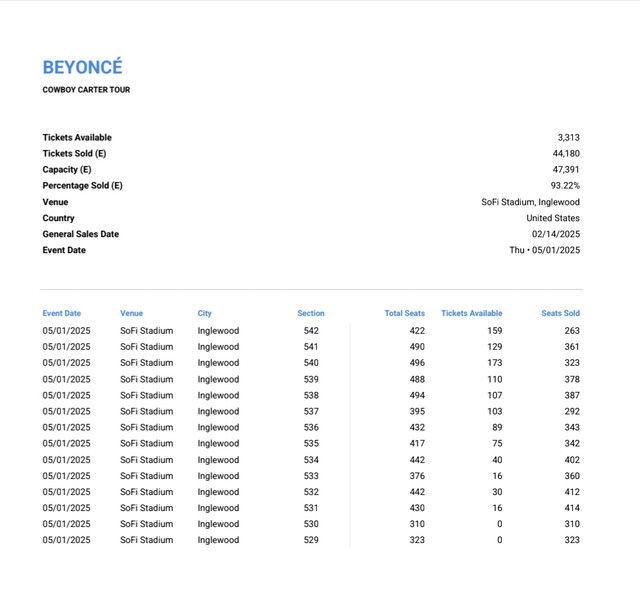
Task: Select section number 529 cell
Action: coord(311,540)
